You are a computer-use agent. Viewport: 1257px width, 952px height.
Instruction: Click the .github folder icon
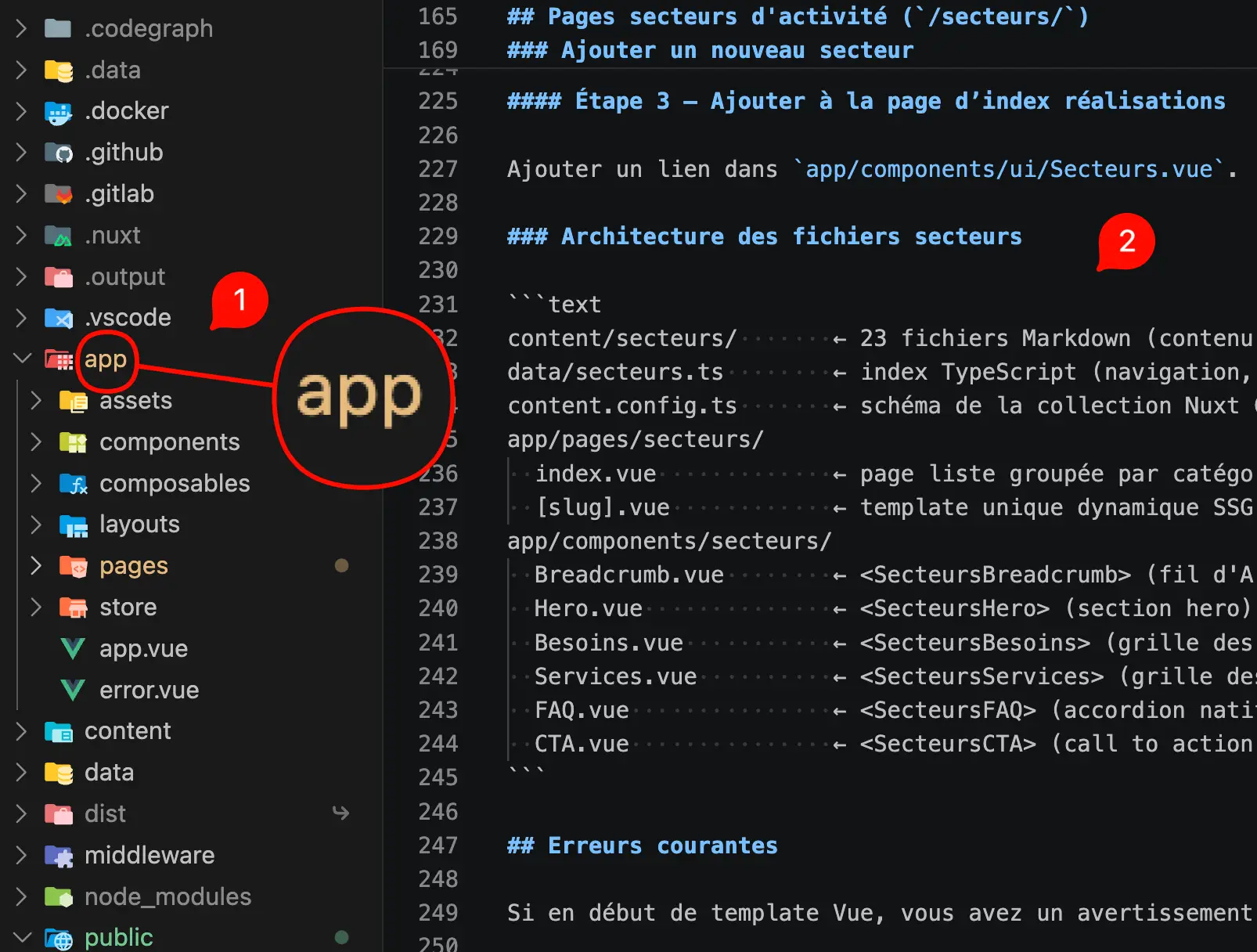point(59,153)
